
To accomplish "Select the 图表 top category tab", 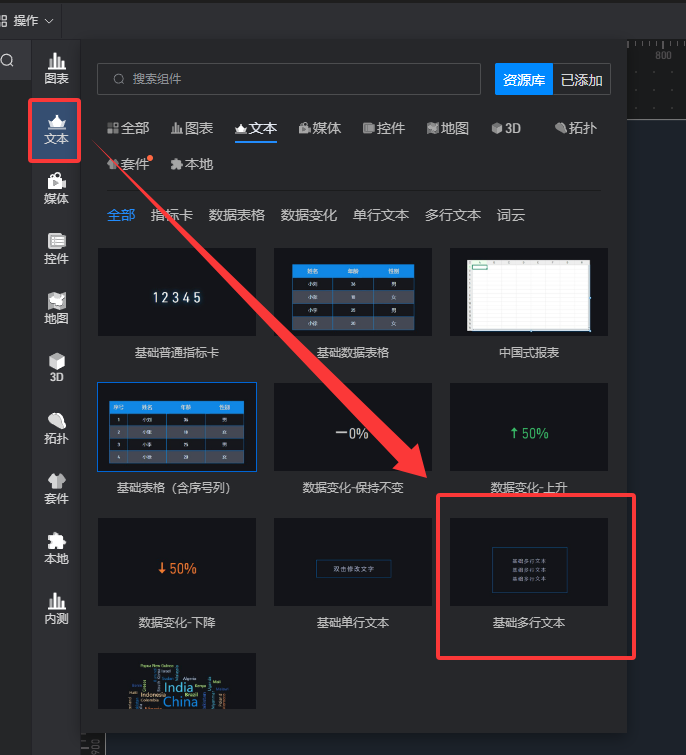I will pos(192,128).
